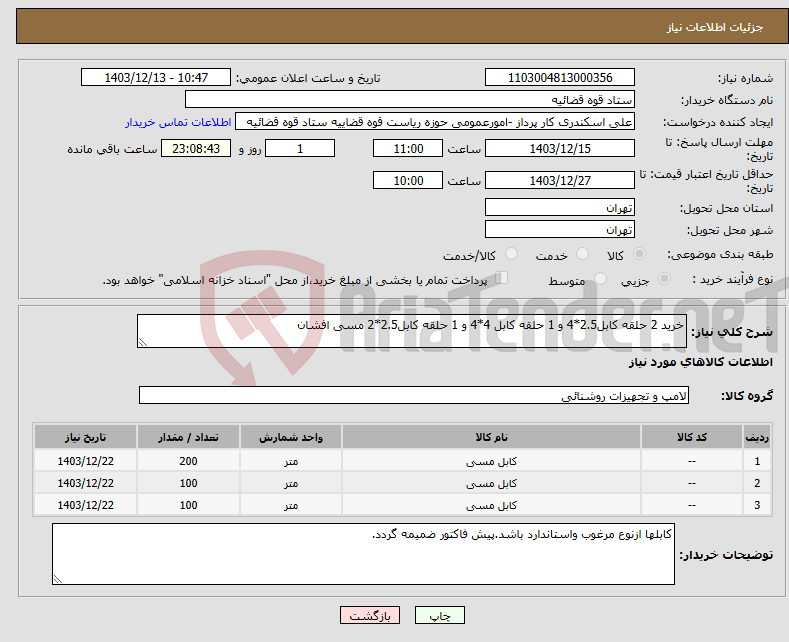This screenshot has width=789, height=642.
Task: Click the بازگشت (back) button
Action: coord(370,615)
